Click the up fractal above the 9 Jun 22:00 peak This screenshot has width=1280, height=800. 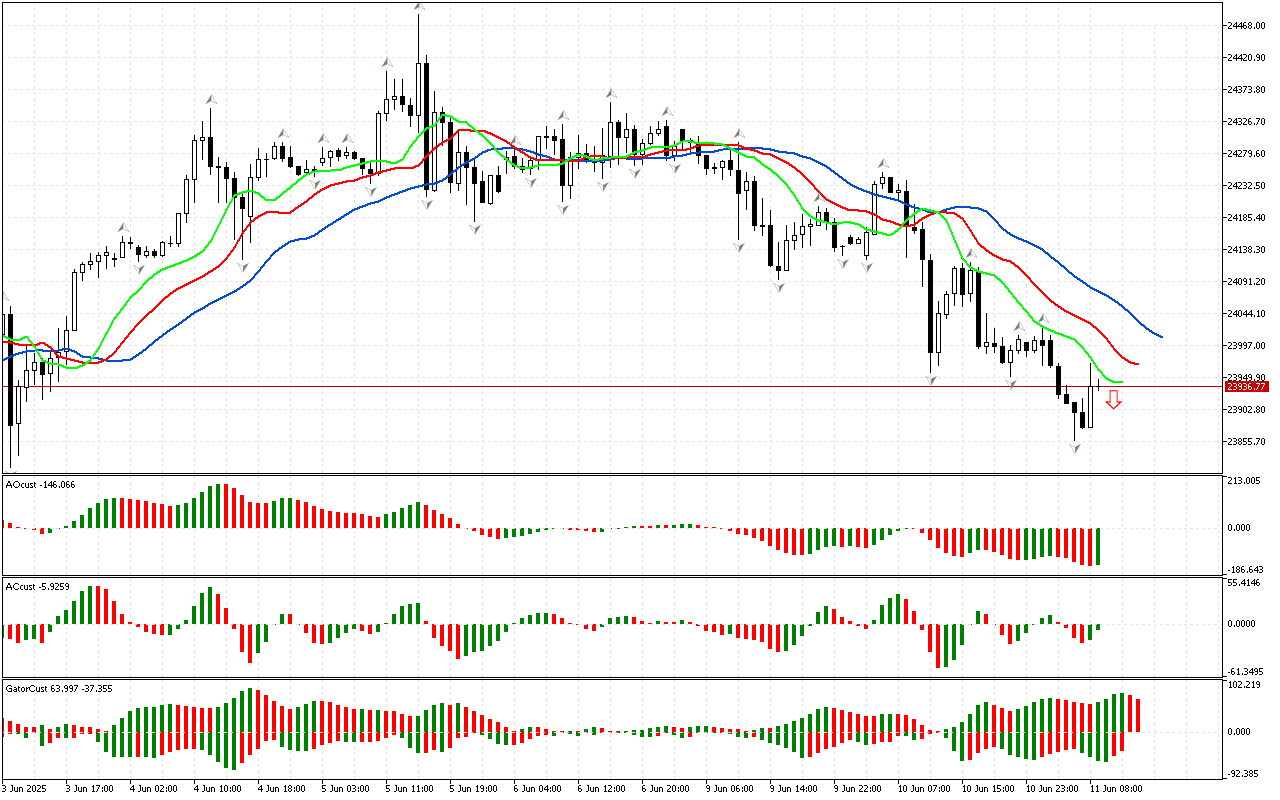(883, 163)
